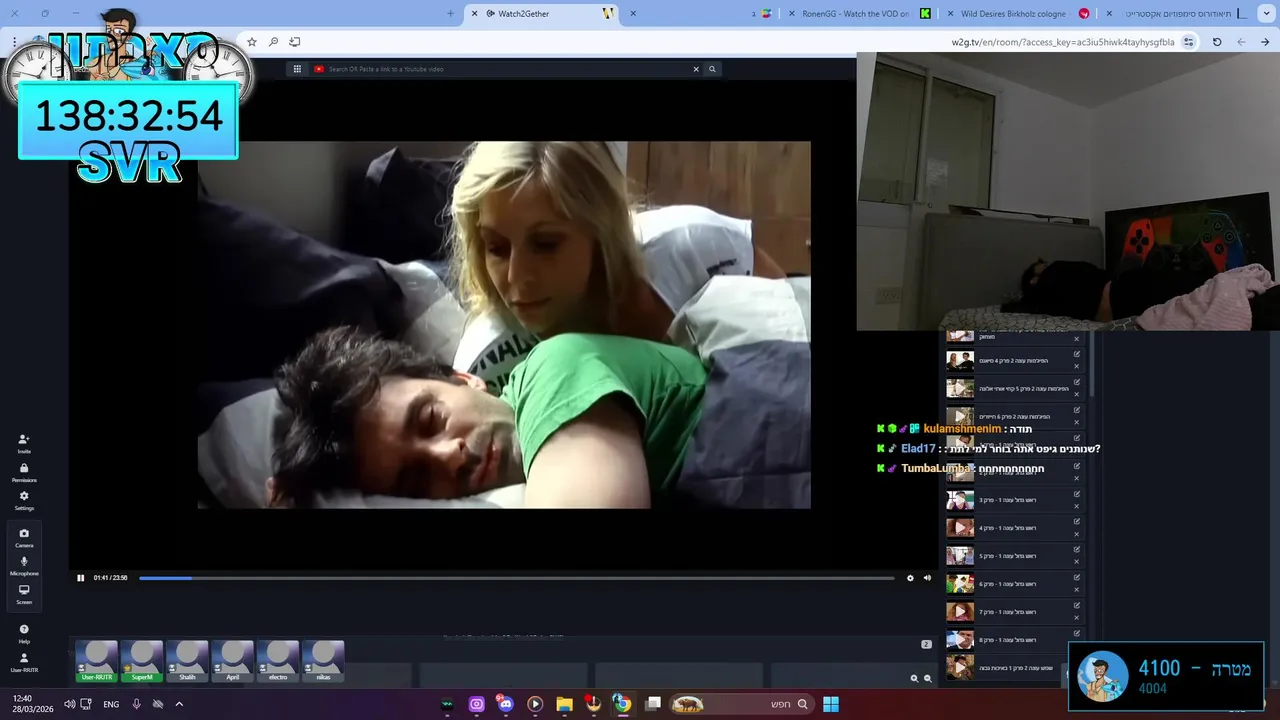Mute the video player volume

click(927, 578)
